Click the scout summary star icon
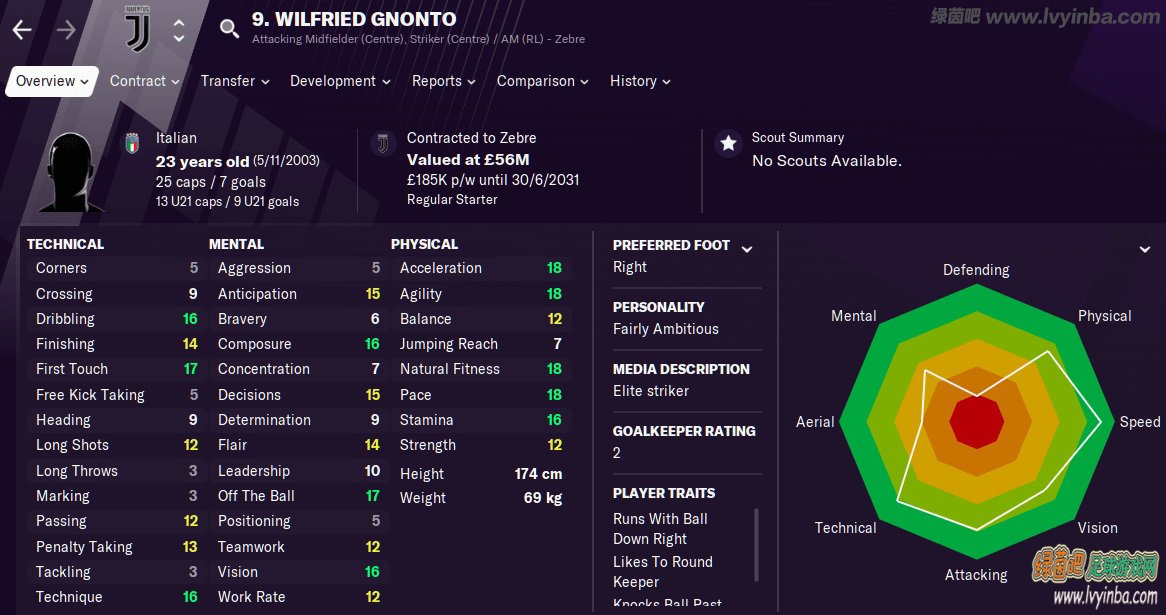Screen dimensions: 1166x615 729,143
